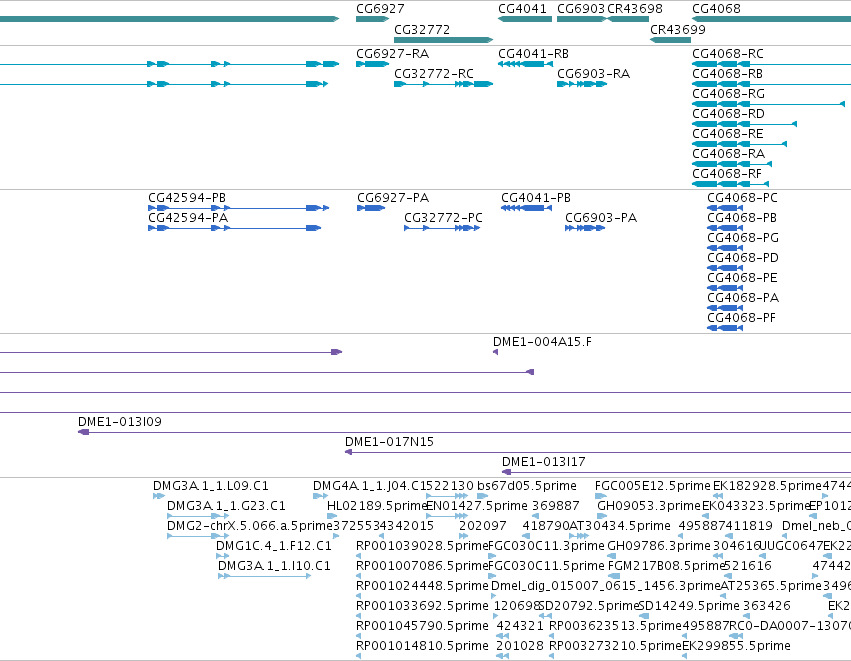Click the DME1-004A15.F clone marker

[496, 352]
